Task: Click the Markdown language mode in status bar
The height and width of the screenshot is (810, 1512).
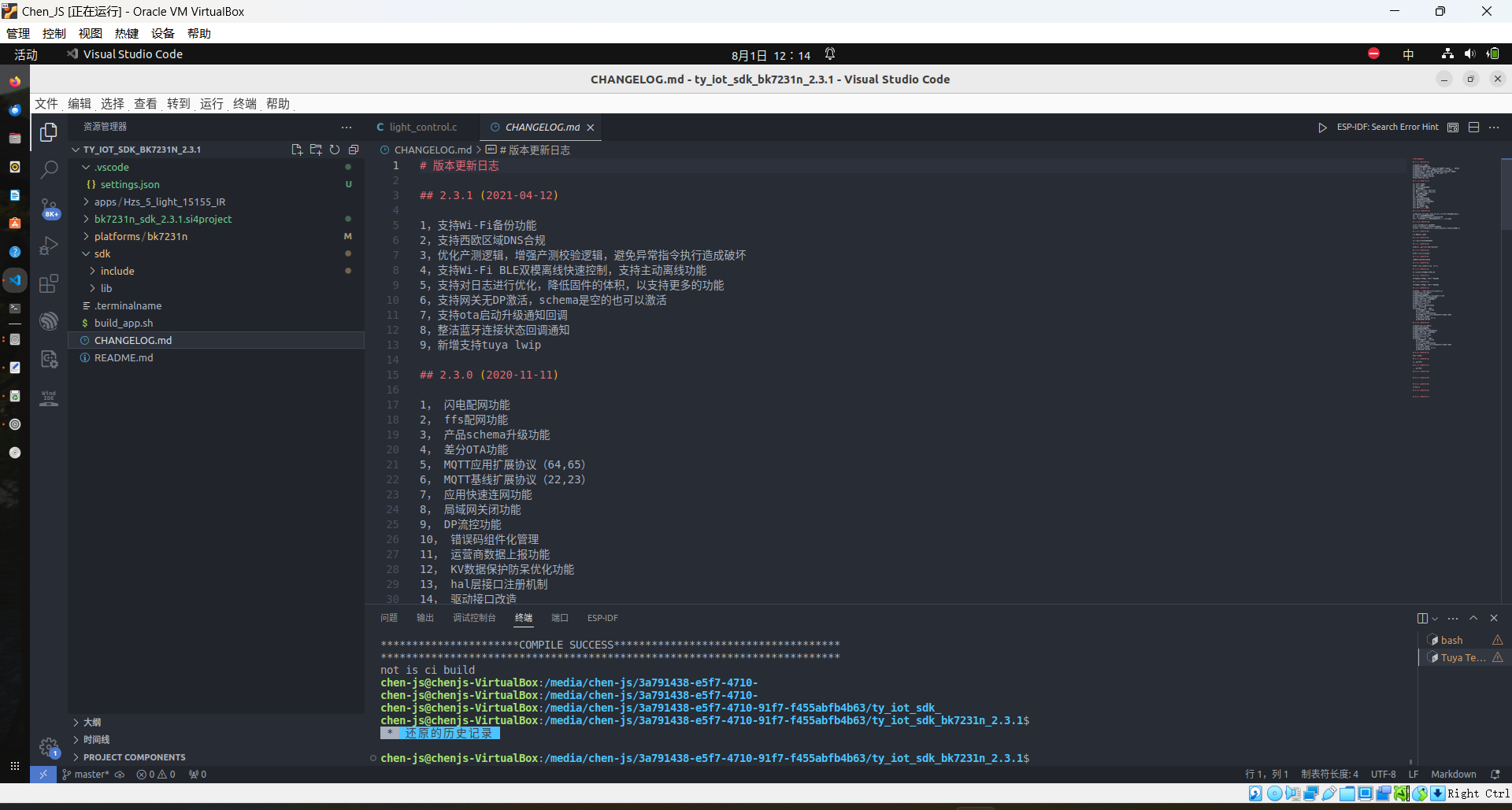Action: coord(1454,775)
